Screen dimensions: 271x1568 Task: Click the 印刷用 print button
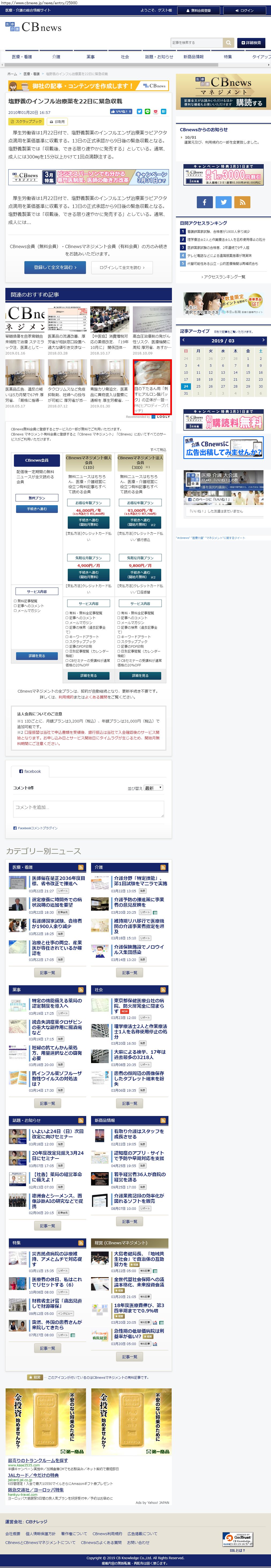[57, 122]
